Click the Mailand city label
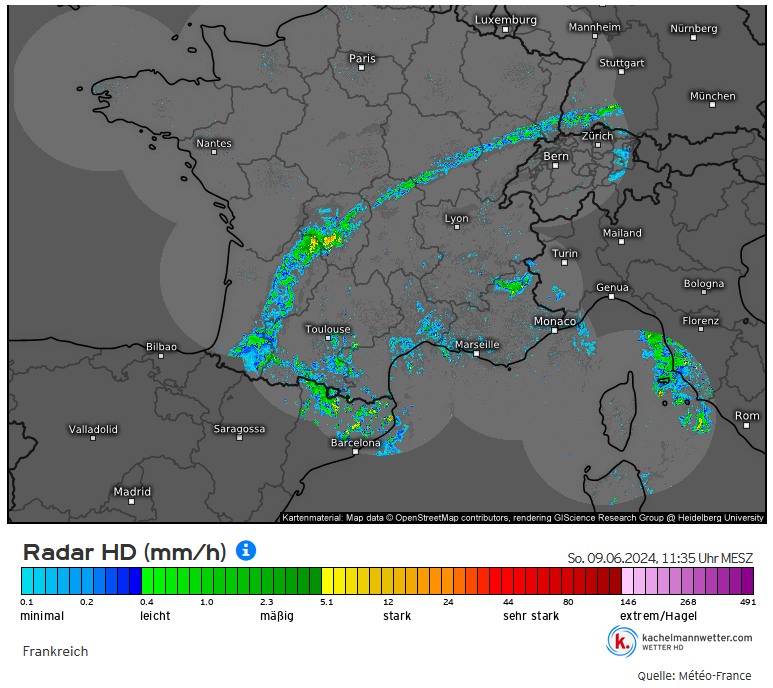 tap(622, 233)
